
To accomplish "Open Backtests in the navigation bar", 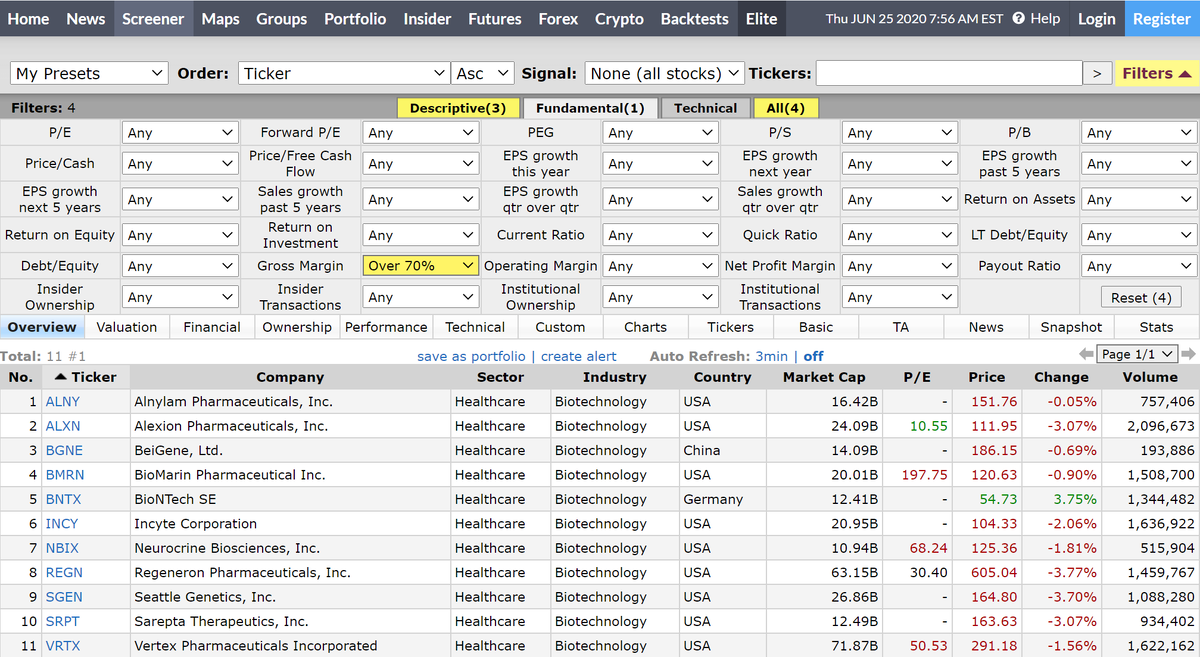I will pos(695,19).
